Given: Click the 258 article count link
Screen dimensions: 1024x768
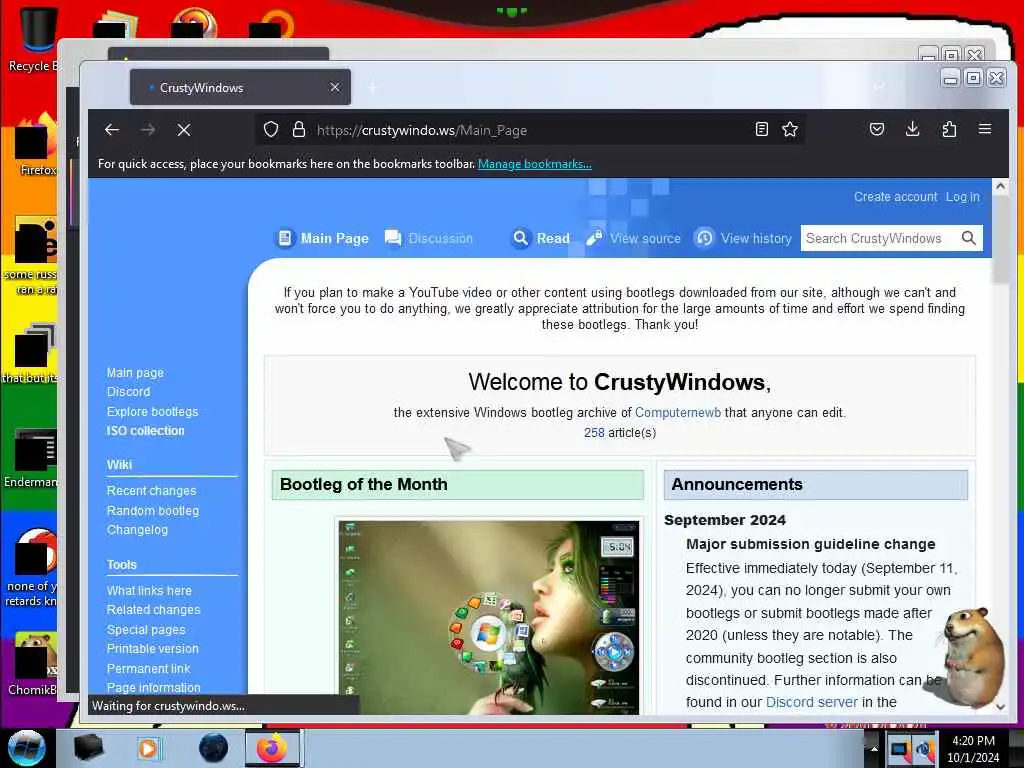Looking at the screenshot, I should 594,432.
